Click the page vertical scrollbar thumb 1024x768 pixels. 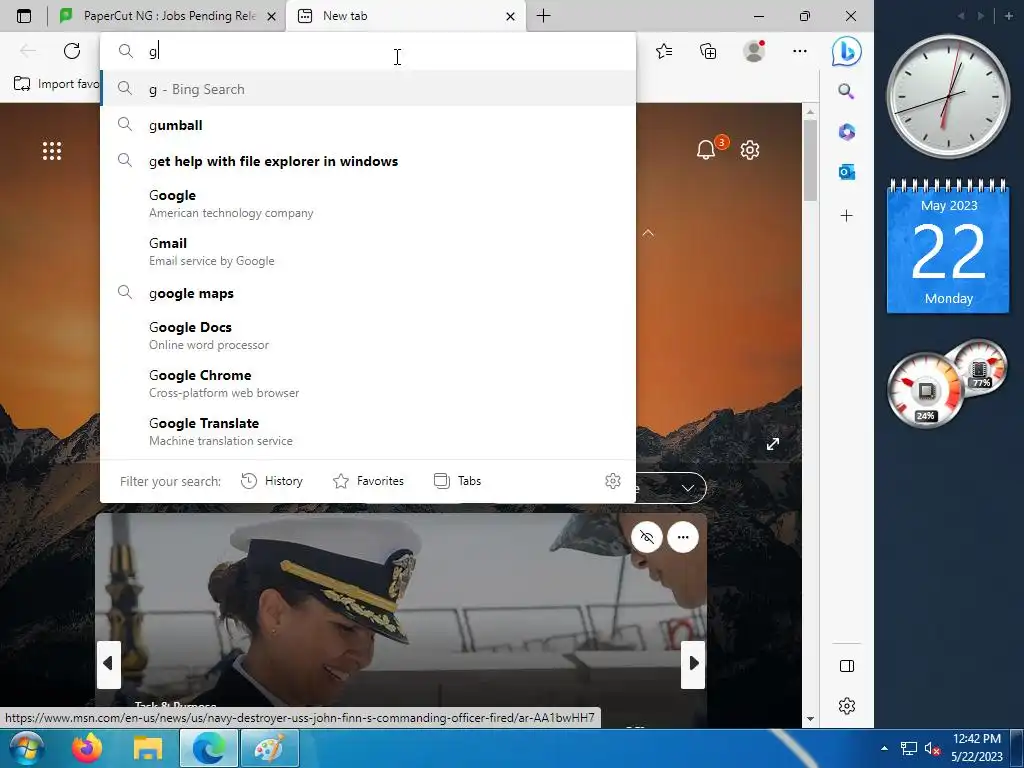(x=810, y=160)
